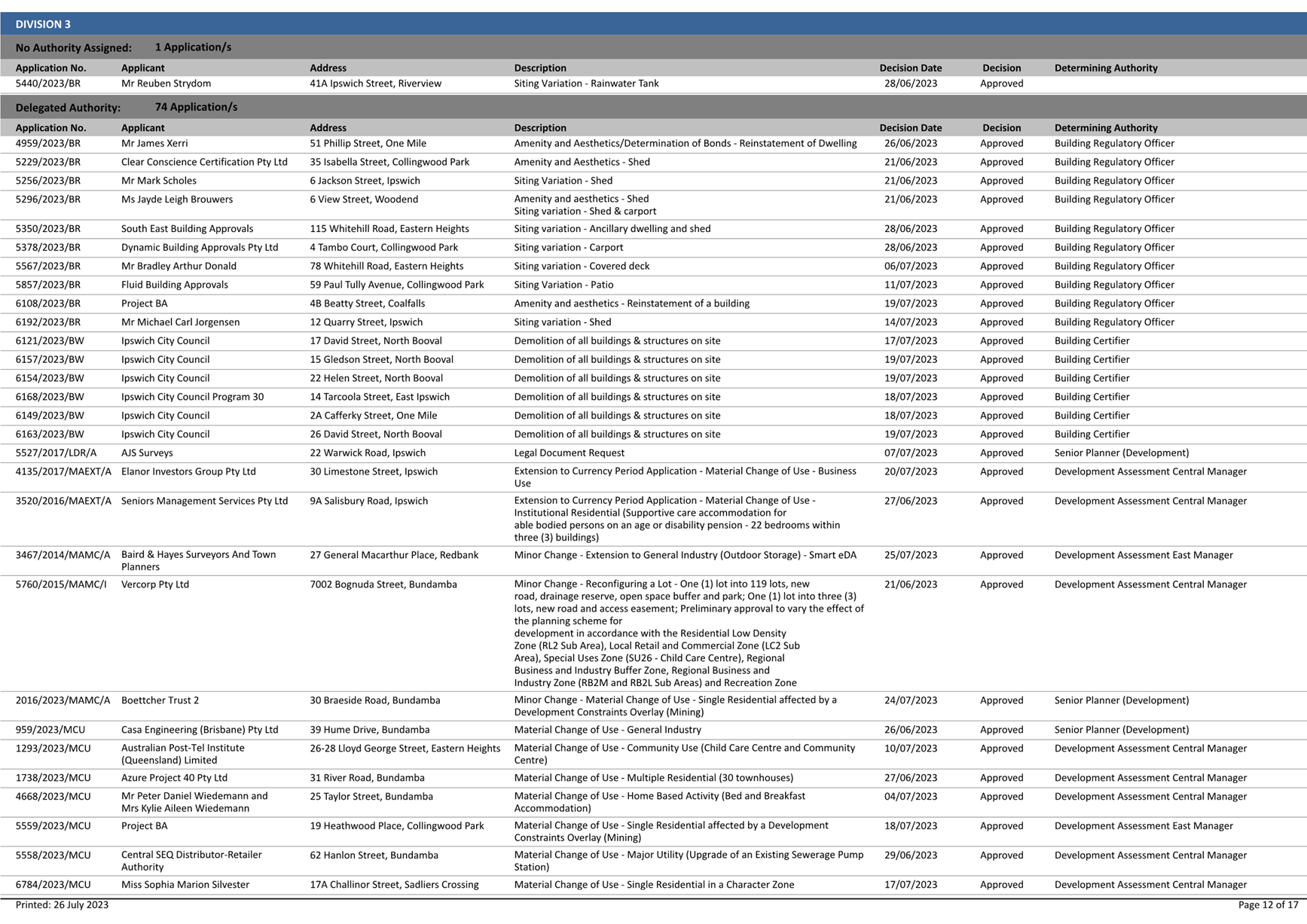Click description Legal Document Request

(569, 453)
